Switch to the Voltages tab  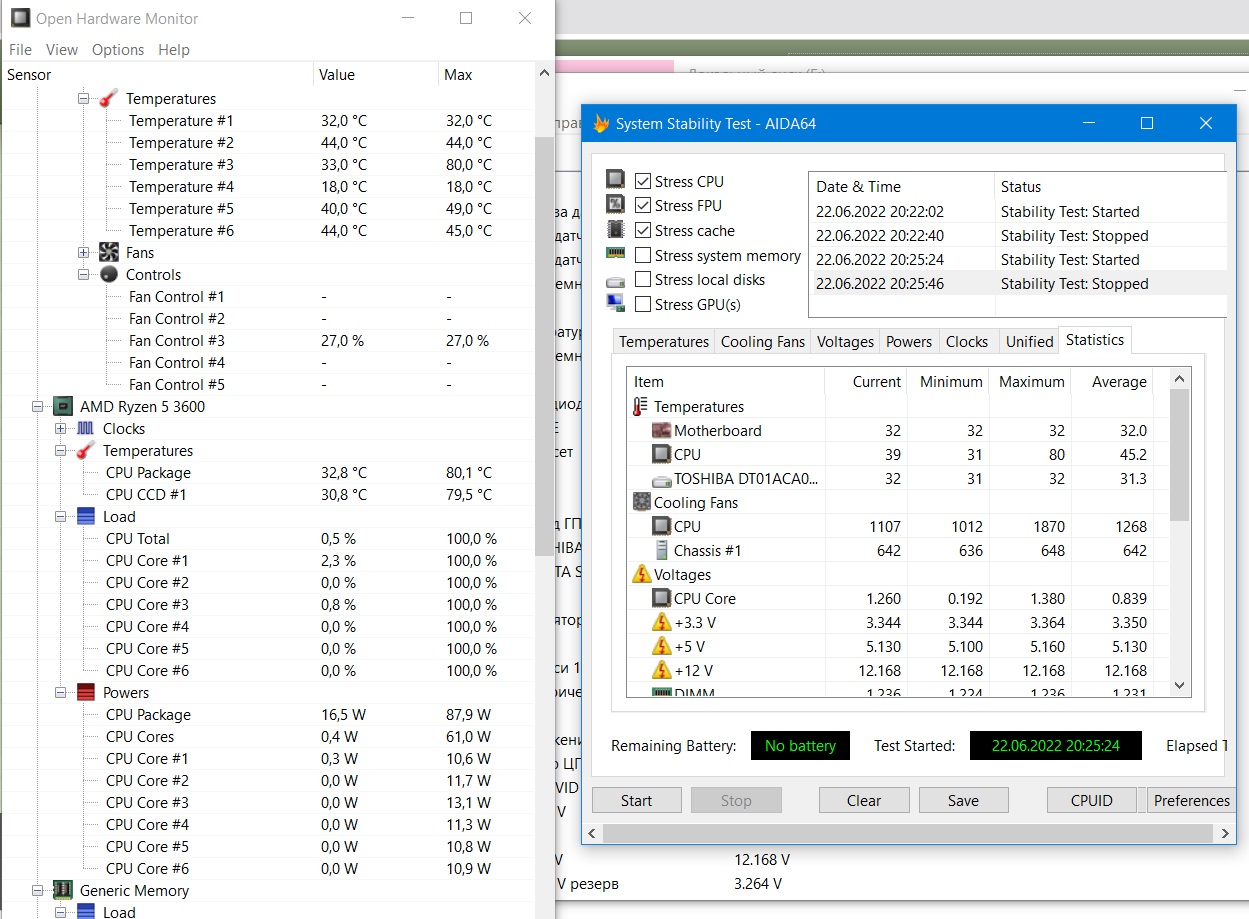(845, 342)
